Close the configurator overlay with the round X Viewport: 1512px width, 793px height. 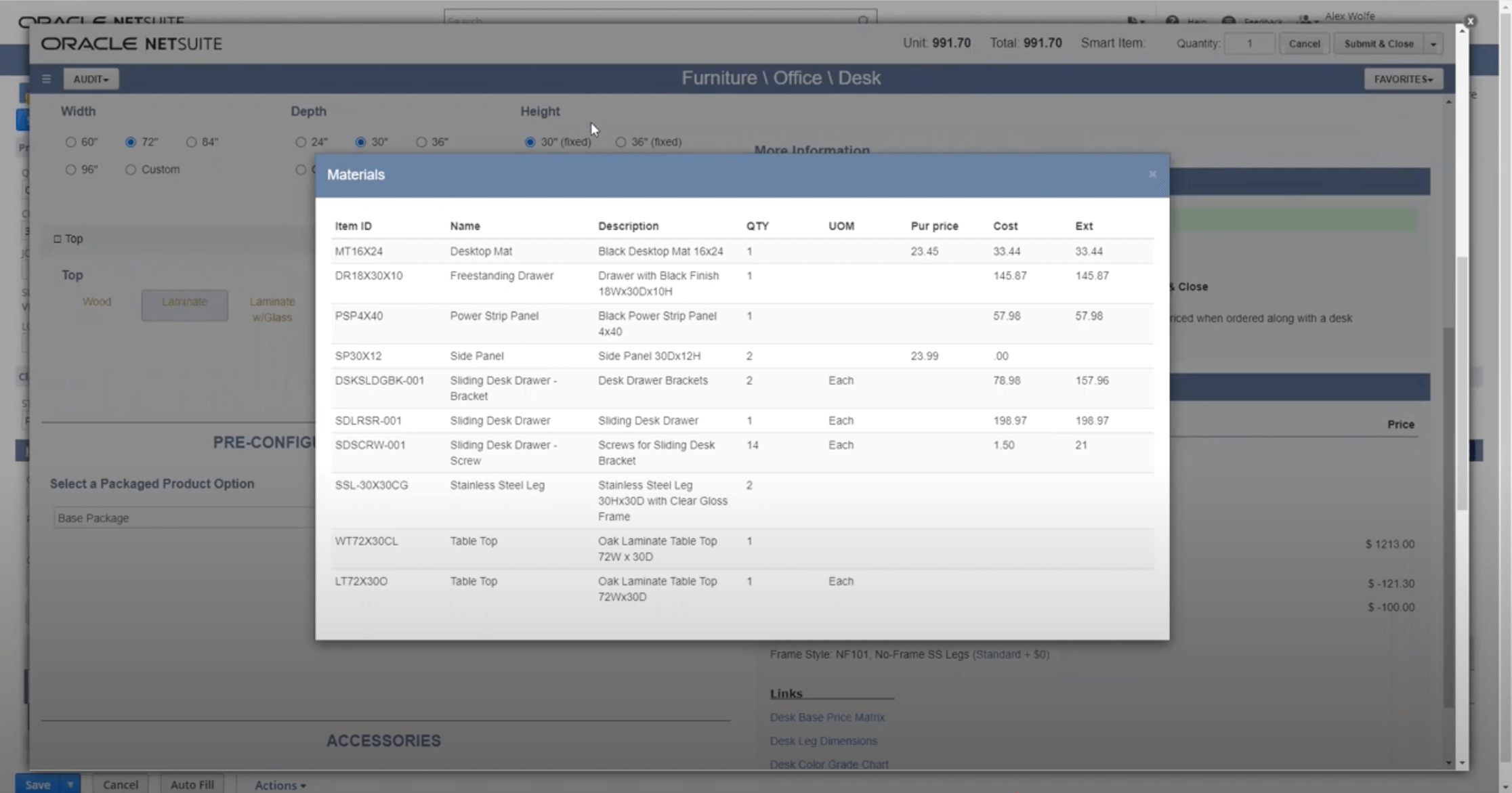point(1470,21)
